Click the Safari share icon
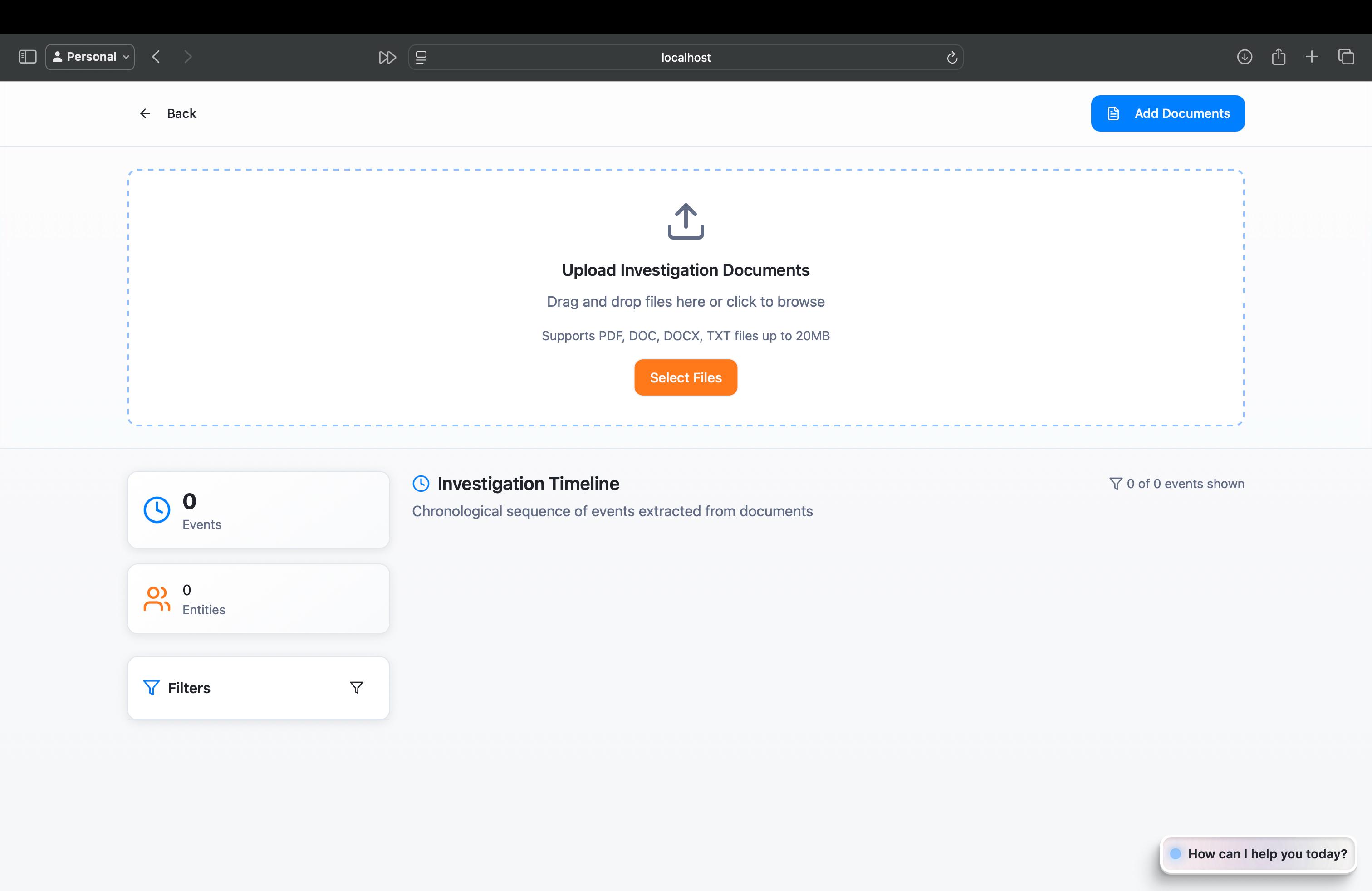 (1279, 57)
